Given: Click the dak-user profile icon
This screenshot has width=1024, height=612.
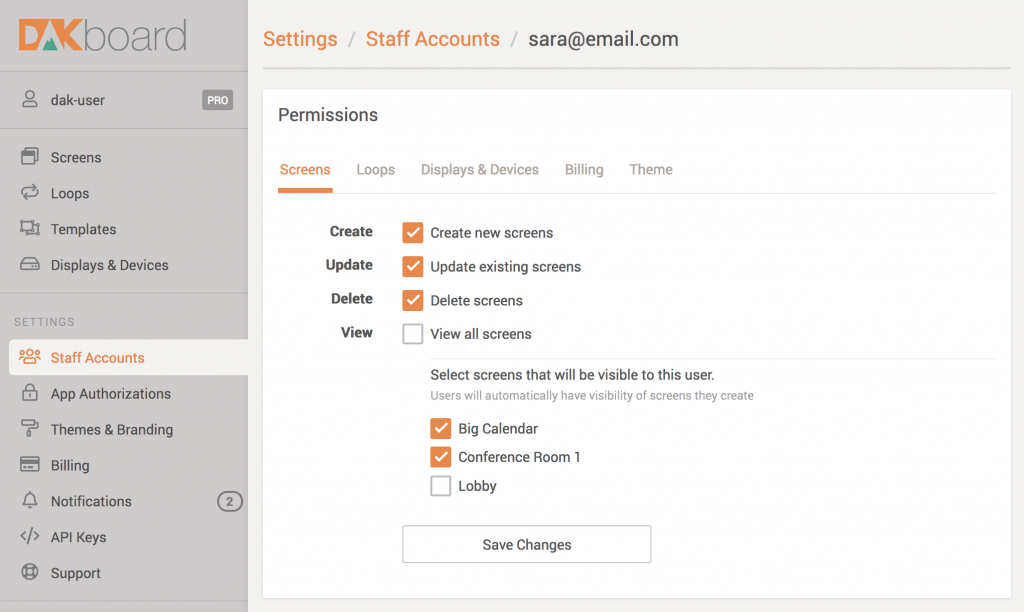Looking at the screenshot, I should [29, 99].
